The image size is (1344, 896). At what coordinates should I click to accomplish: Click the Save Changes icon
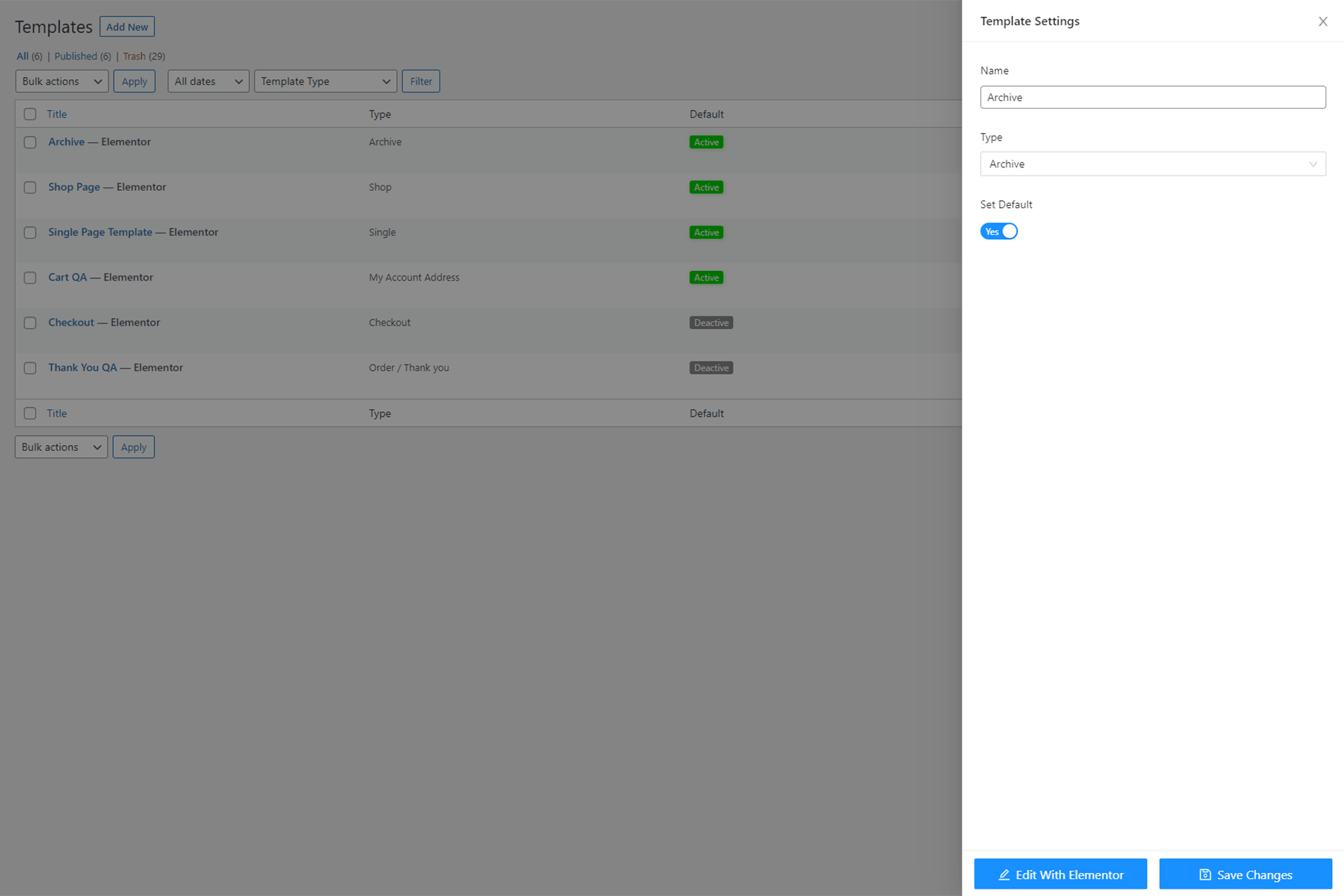pyautogui.click(x=1207, y=873)
